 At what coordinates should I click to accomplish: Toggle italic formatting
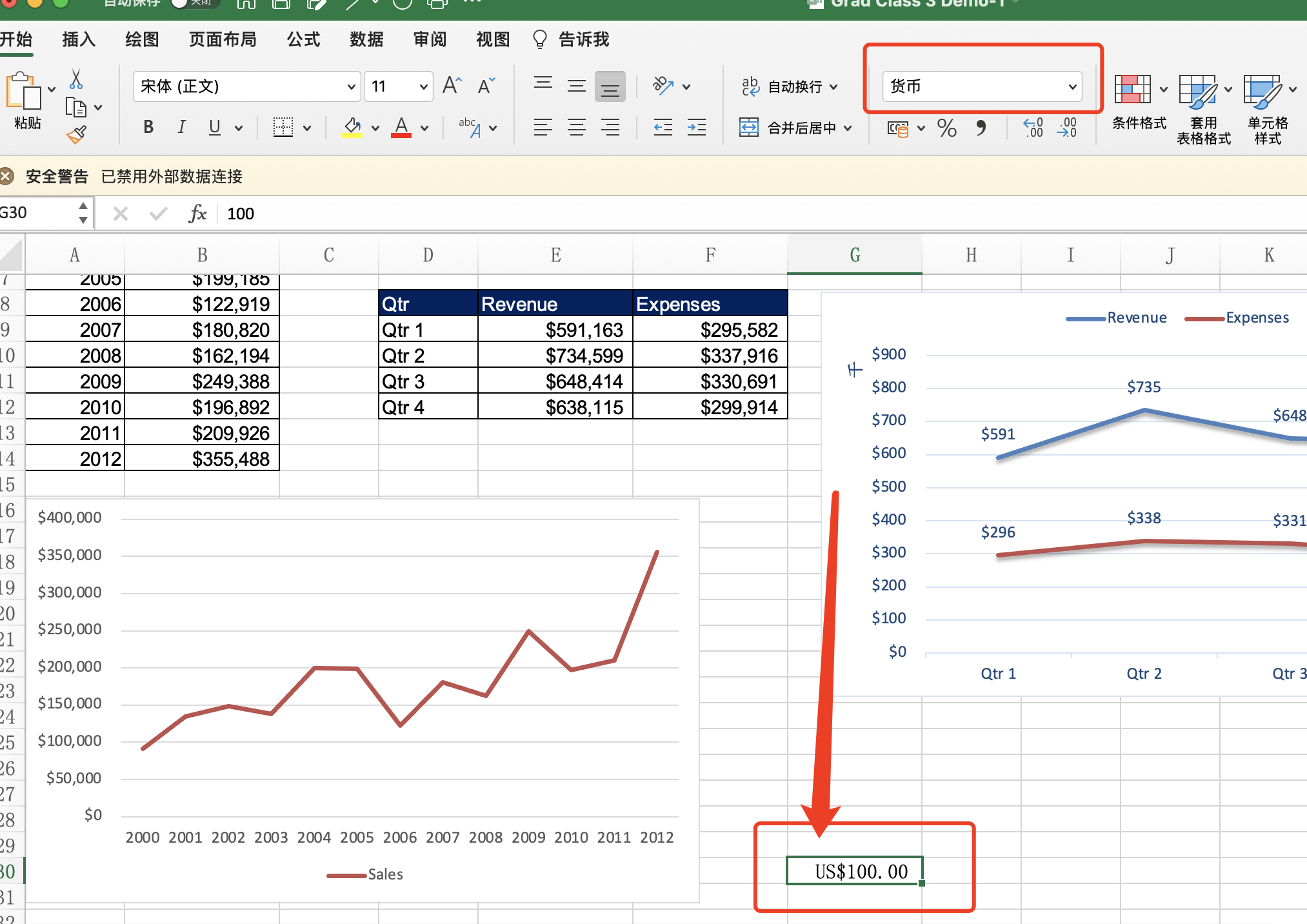(x=181, y=128)
